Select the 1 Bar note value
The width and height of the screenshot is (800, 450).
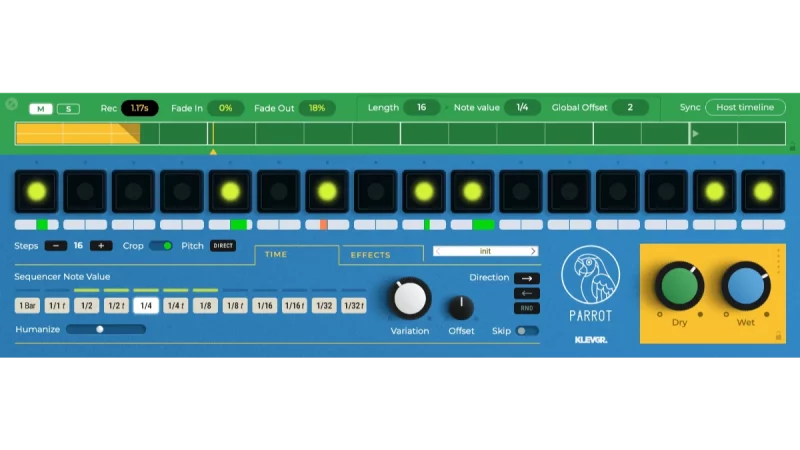(27, 306)
